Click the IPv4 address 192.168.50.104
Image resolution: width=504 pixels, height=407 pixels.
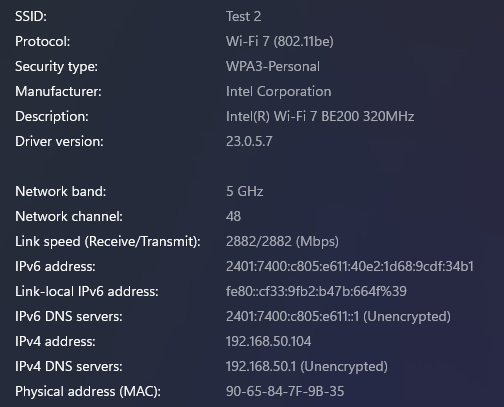pyautogui.click(x=268, y=341)
